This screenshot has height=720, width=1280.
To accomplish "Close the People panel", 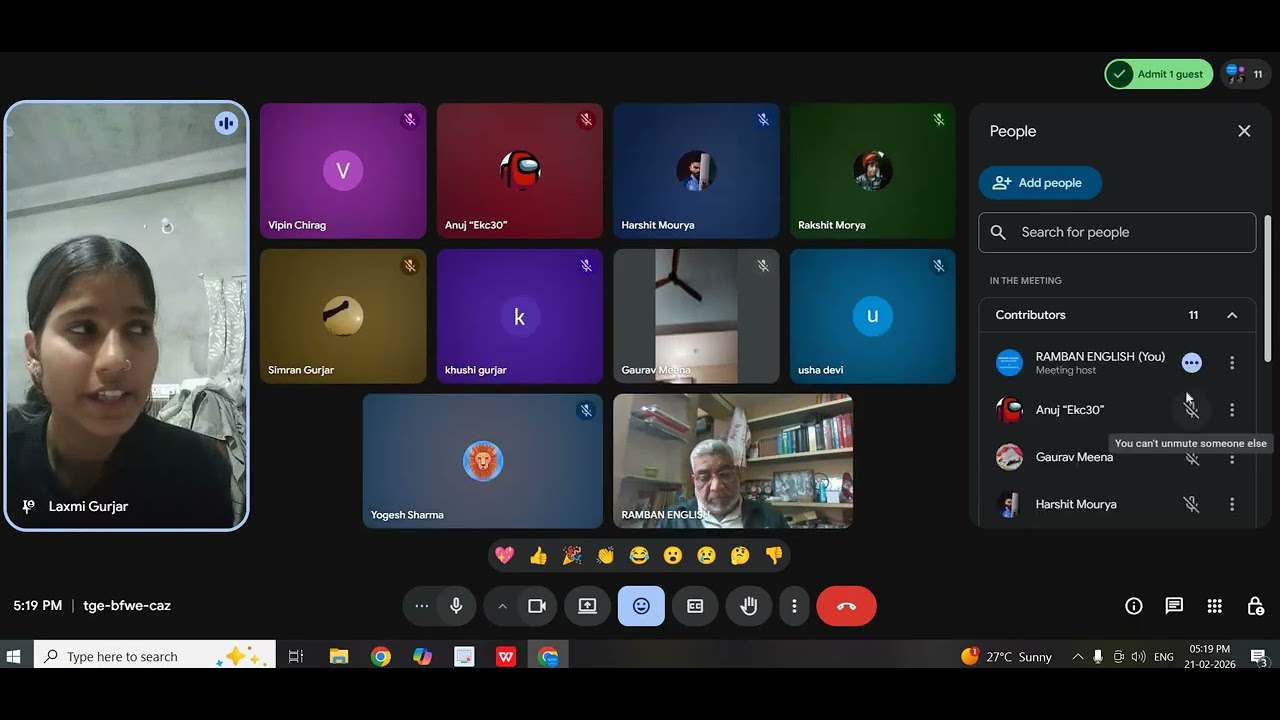I will [1244, 131].
